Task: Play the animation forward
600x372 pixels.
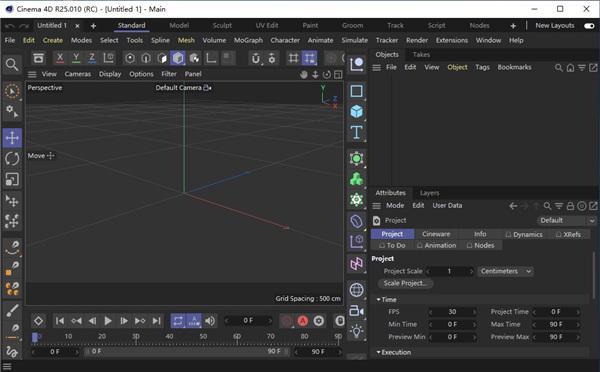Action: (x=108, y=321)
